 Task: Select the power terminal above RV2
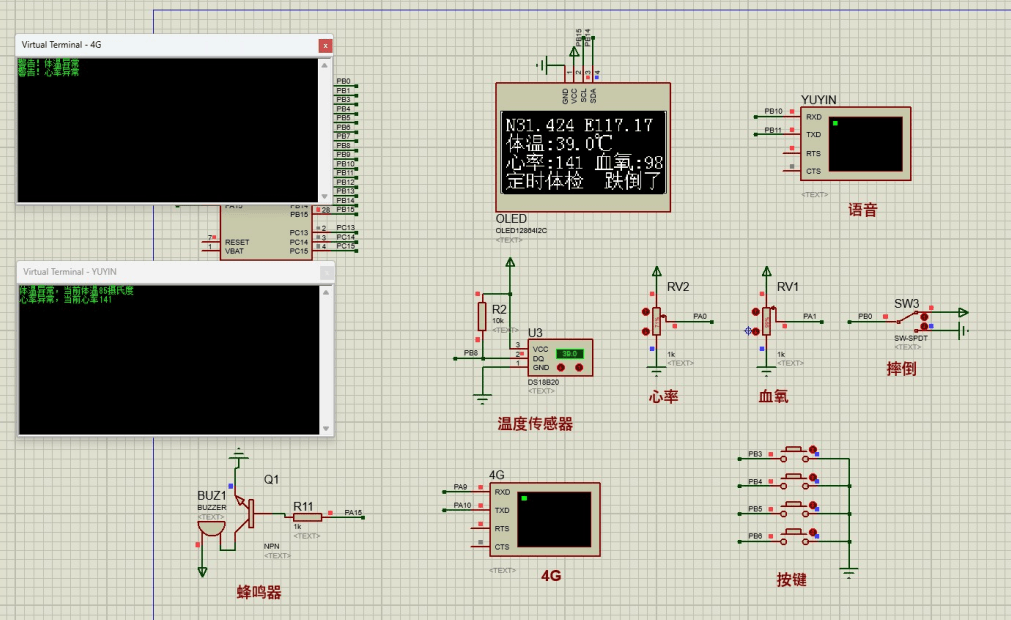pos(655,270)
